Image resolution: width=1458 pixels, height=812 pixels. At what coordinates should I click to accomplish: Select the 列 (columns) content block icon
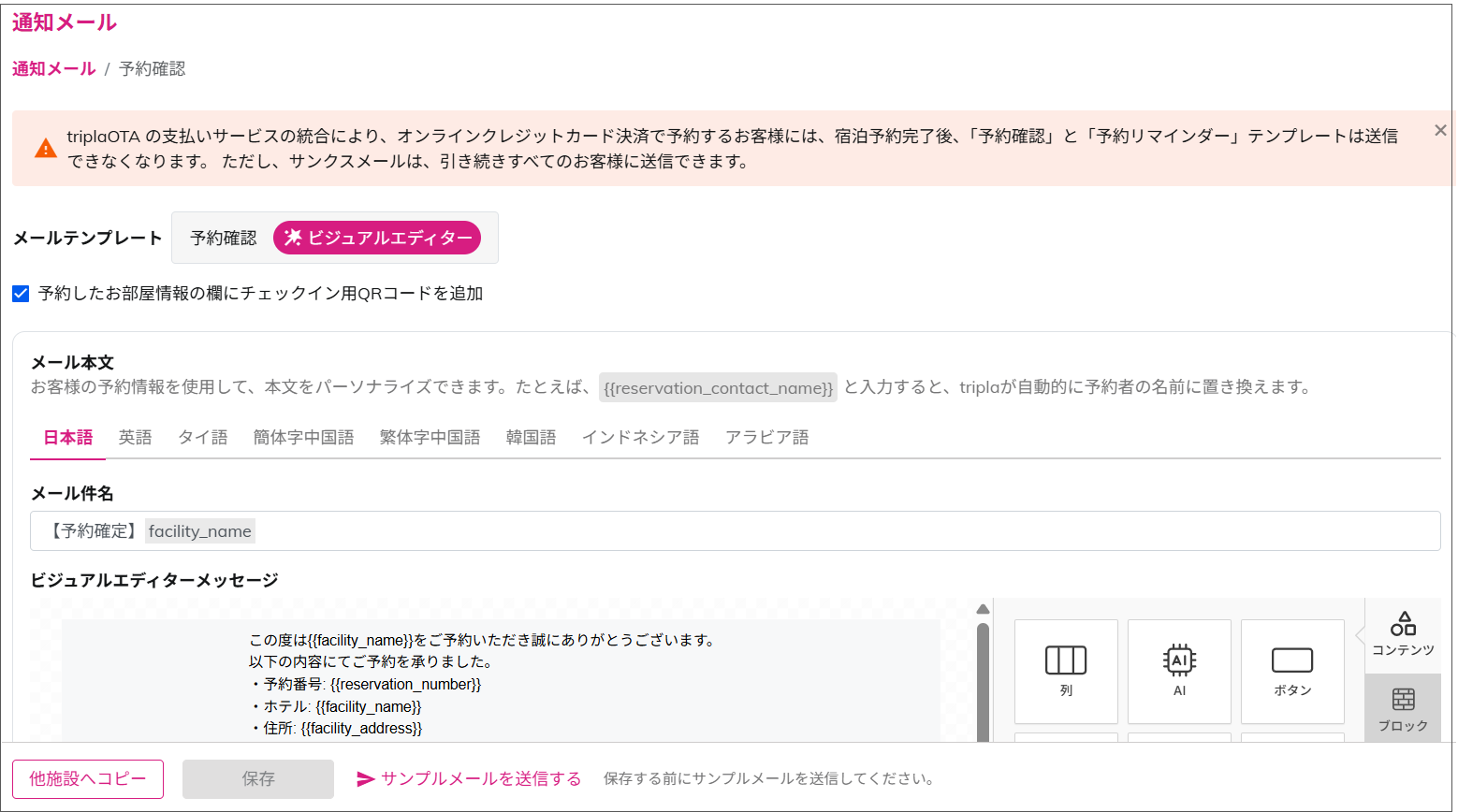pyautogui.click(x=1066, y=671)
